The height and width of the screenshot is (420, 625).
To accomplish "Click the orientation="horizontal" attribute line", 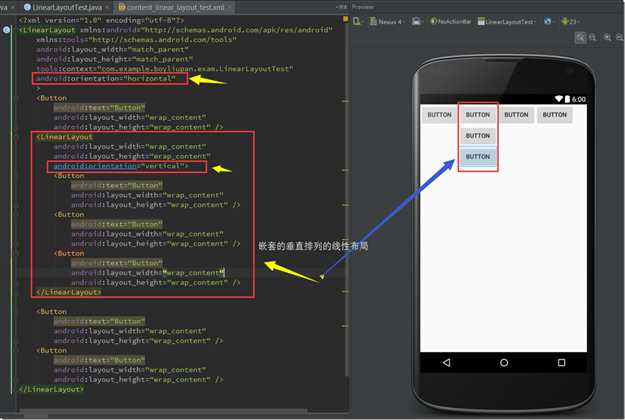I will pos(106,79).
